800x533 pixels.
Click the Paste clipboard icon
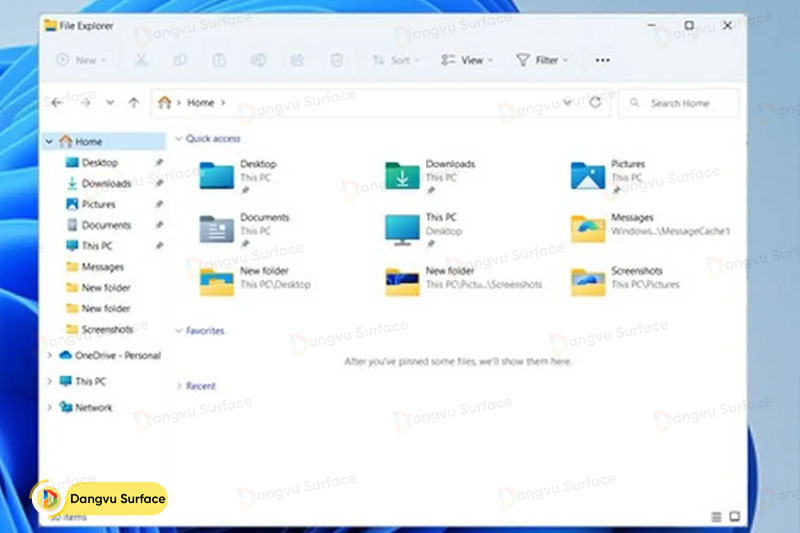(219, 60)
